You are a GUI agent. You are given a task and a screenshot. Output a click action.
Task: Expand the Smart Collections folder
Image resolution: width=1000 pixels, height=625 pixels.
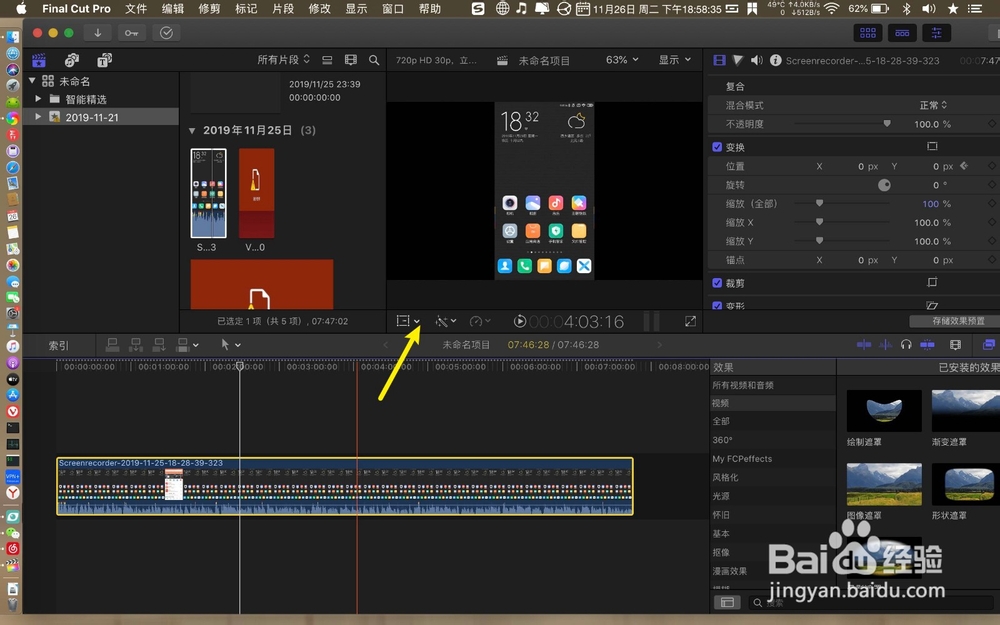point(38,99)
